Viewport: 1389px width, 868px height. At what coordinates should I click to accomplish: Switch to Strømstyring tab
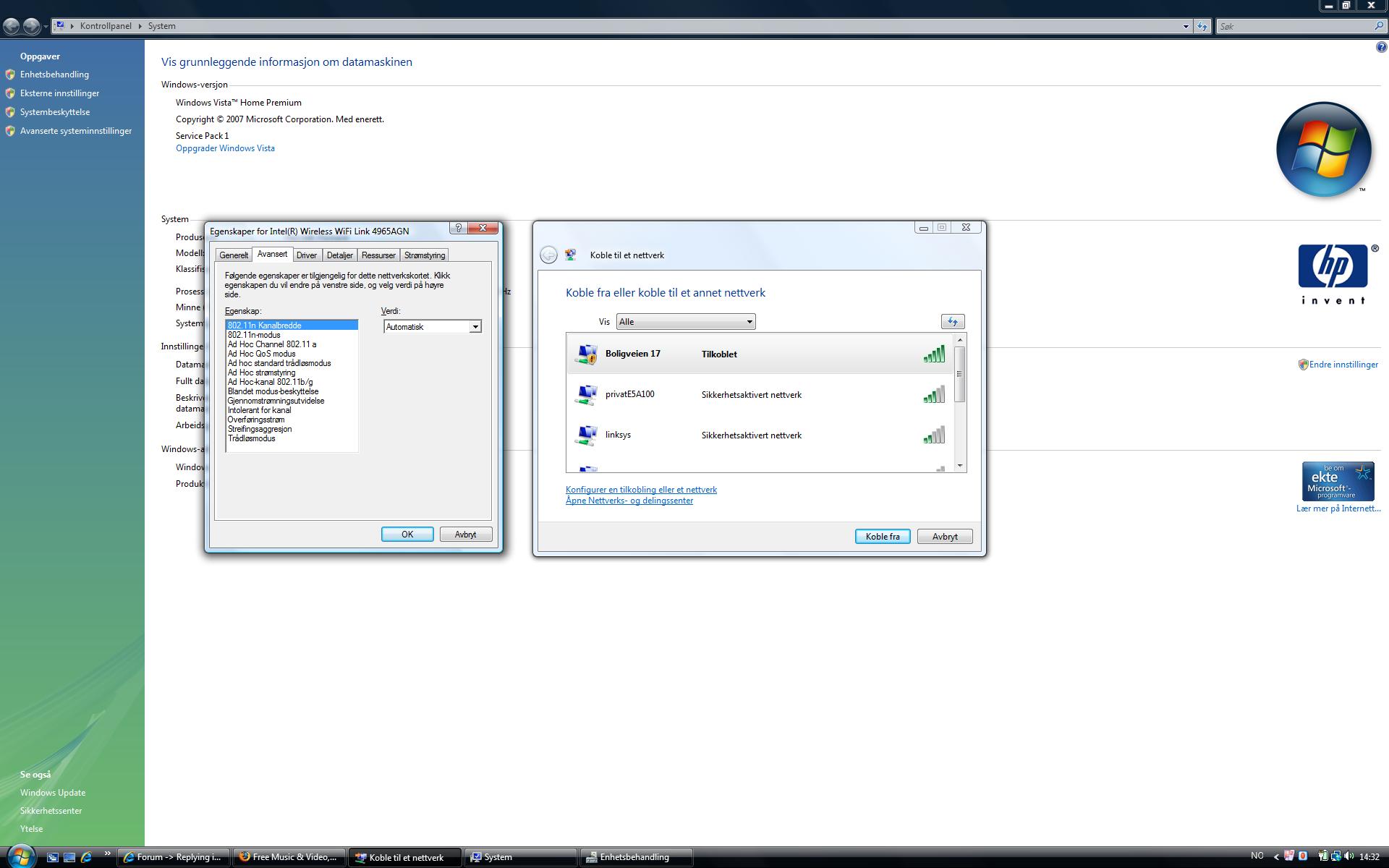click(x=425, y=255)
